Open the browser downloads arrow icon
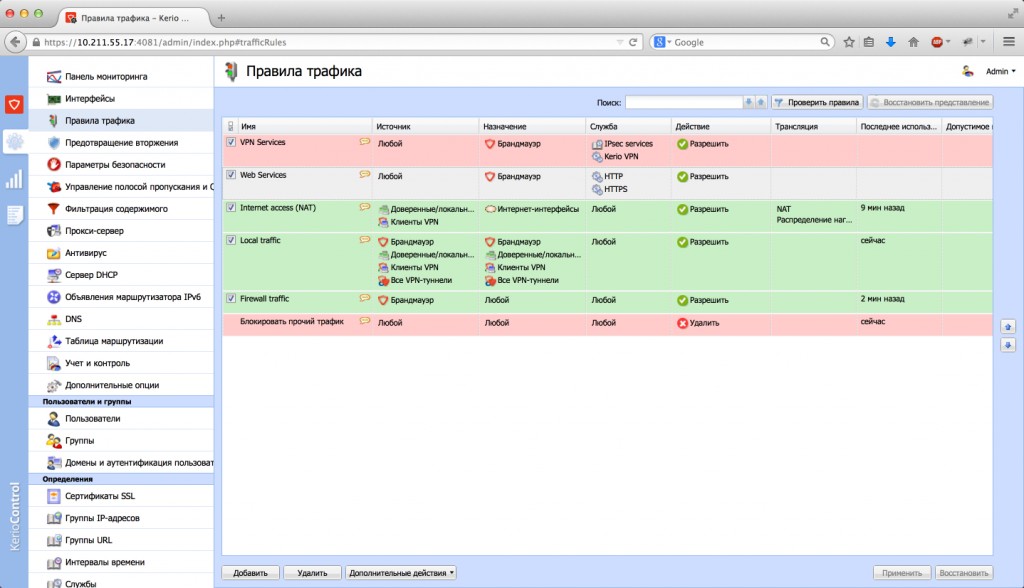The width and height of the screenshot is (1024, 588). [890, 42]
